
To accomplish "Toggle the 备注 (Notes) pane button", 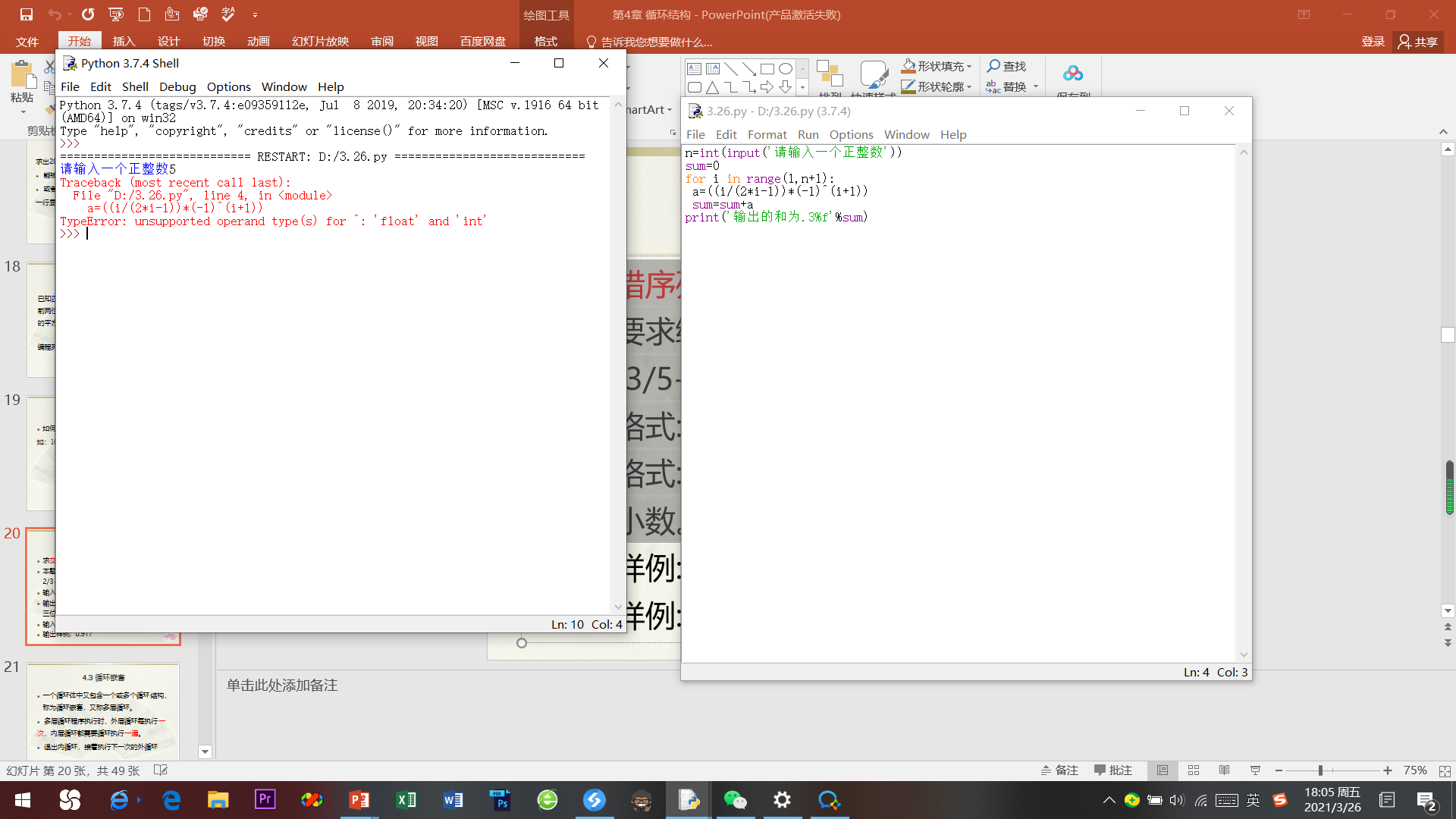I will 1059,770.
